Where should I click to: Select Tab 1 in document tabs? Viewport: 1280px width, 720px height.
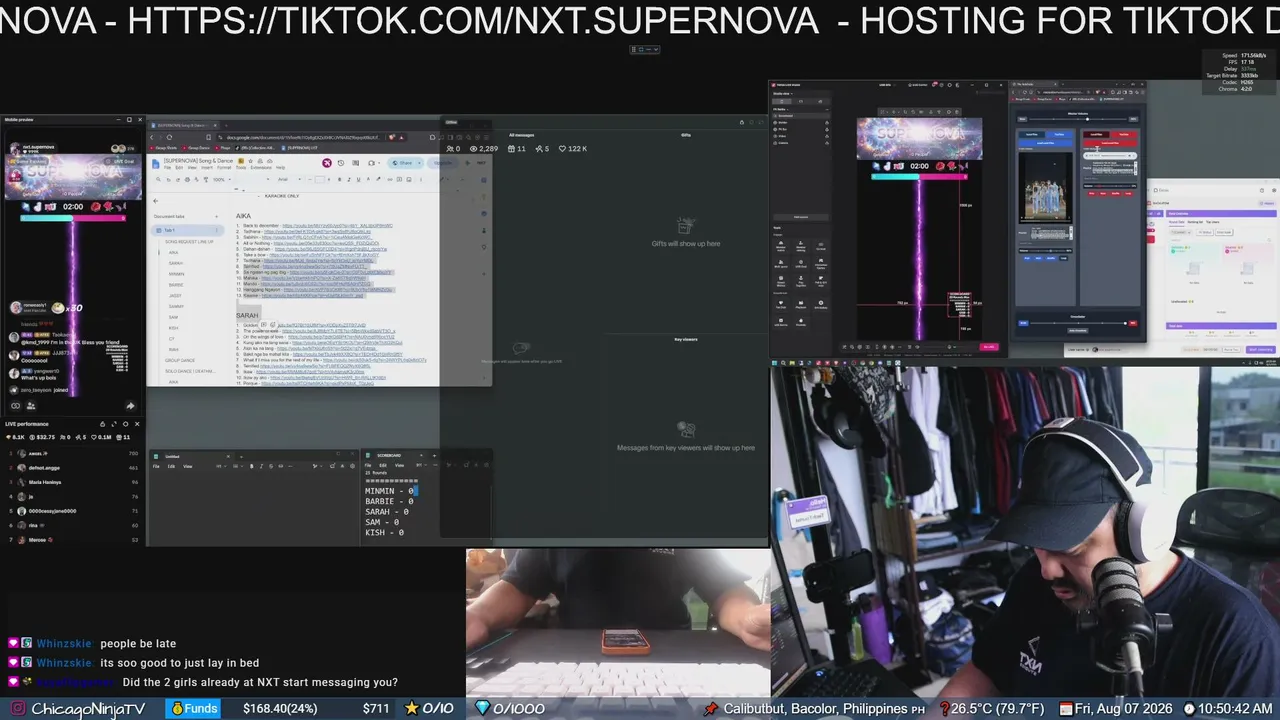186,230
